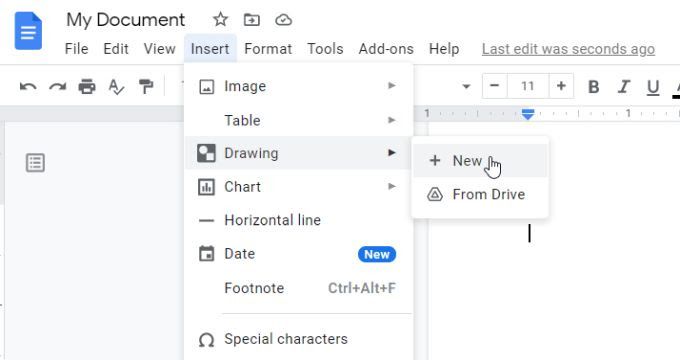Screen dimensions: 680x360
Task: Click the font size 11 field
Action: (x=527, y=86)
